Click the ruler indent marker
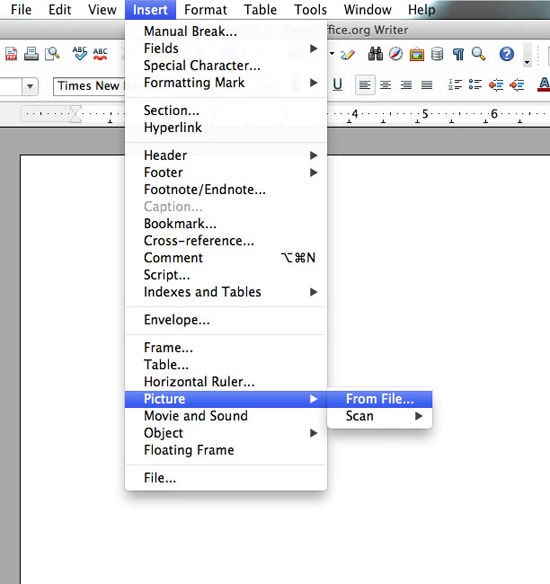This screenshot has width=550, height=584. click(x=76, y=114)
